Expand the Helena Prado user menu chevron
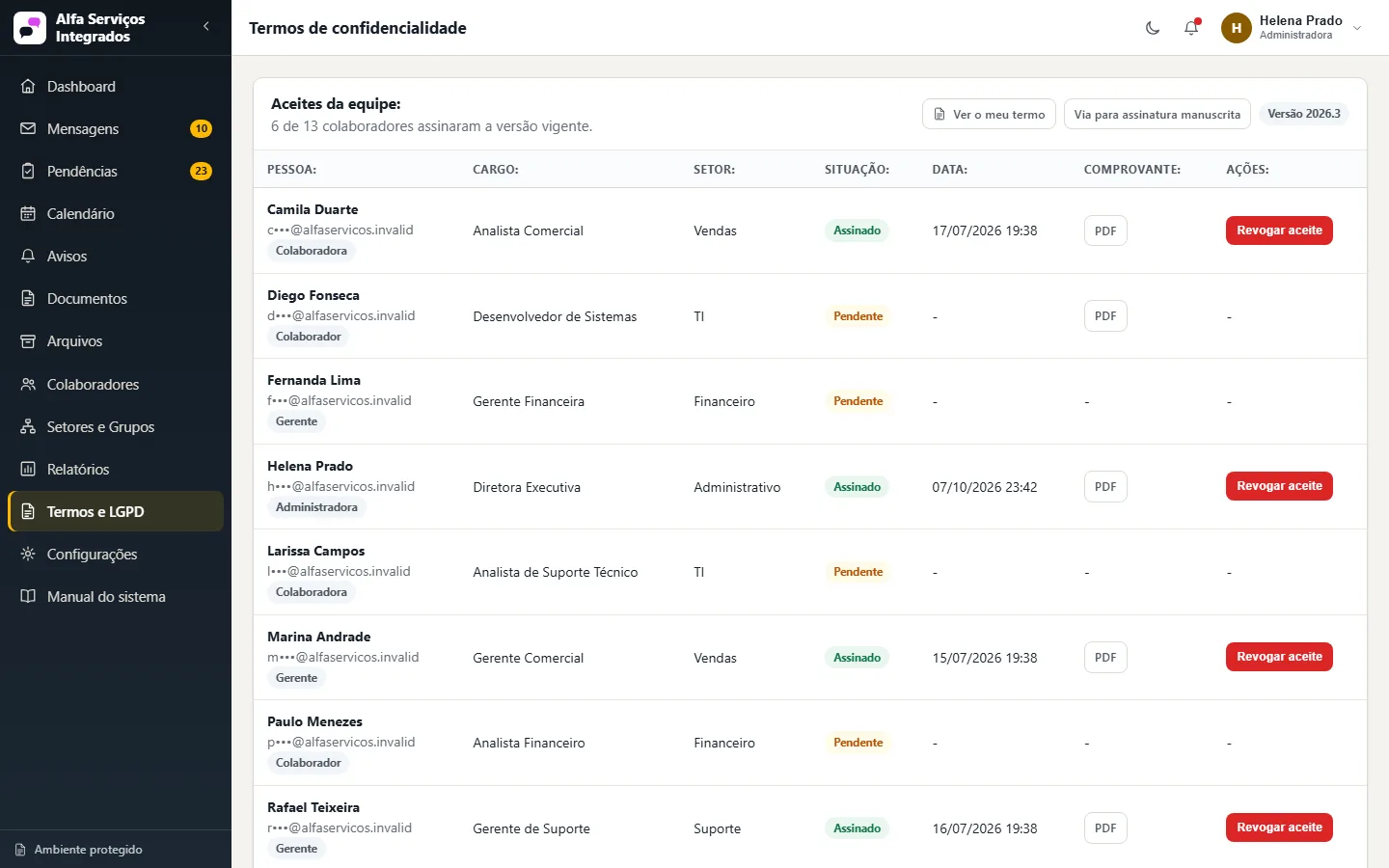Viewport: 1389px width, 868px height. (1357, 28)
